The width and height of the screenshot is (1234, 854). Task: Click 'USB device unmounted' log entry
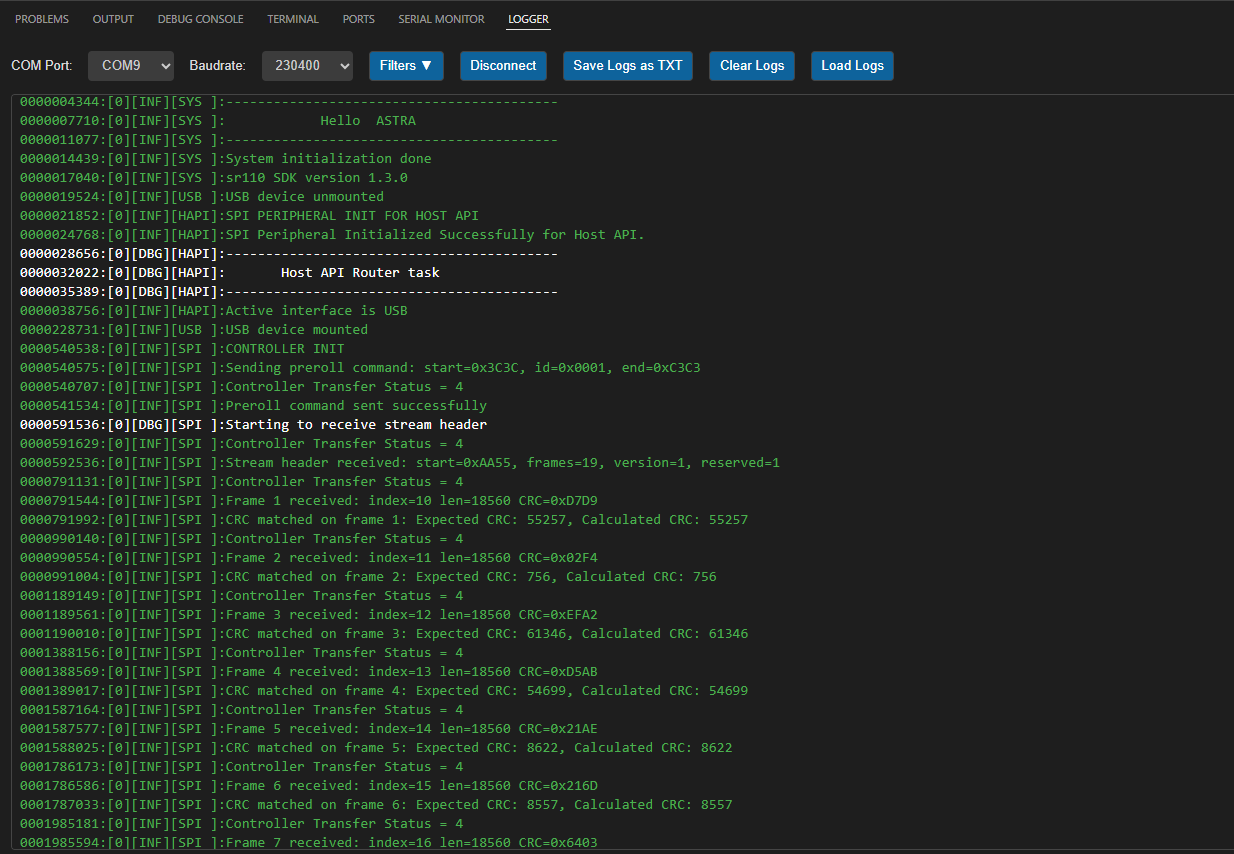[x=202, y=197]
